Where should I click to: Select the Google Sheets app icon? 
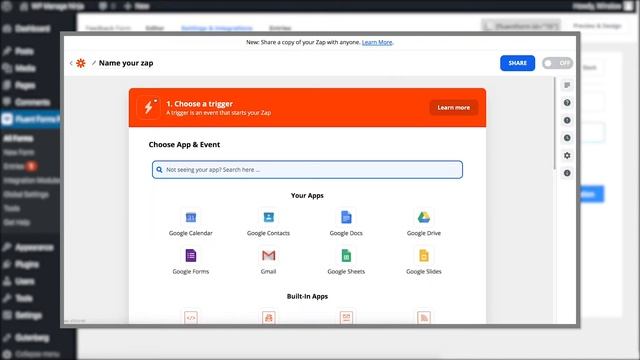click(x=346, y=256)
